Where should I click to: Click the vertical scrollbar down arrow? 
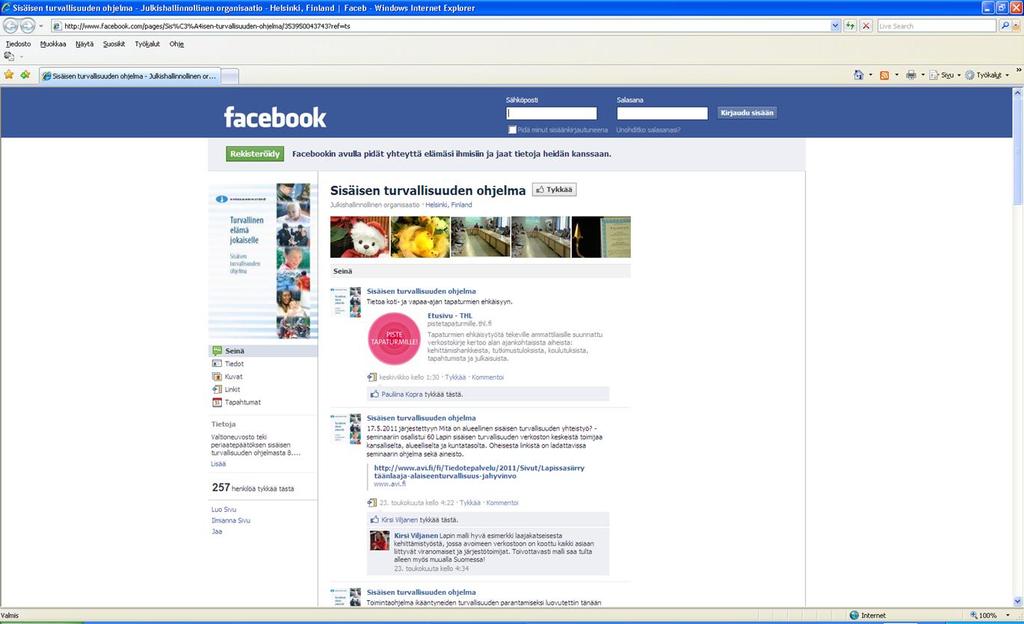point(1017,601)
